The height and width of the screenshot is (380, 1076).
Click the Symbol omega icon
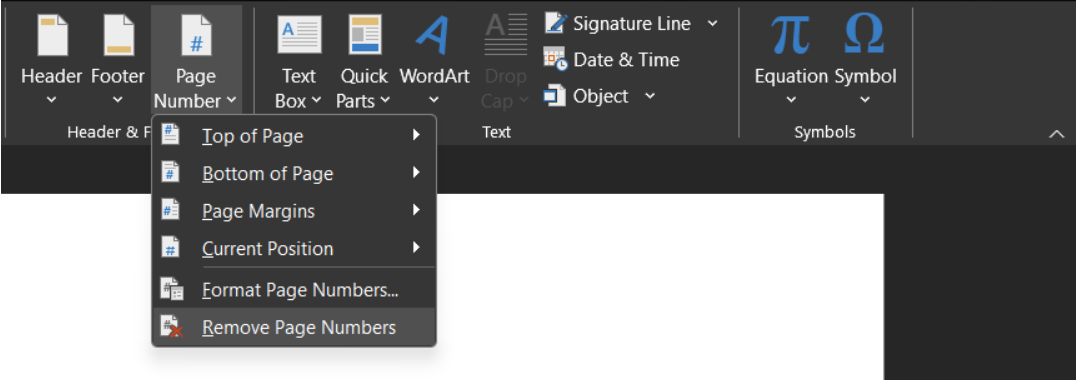click(864, 34)
